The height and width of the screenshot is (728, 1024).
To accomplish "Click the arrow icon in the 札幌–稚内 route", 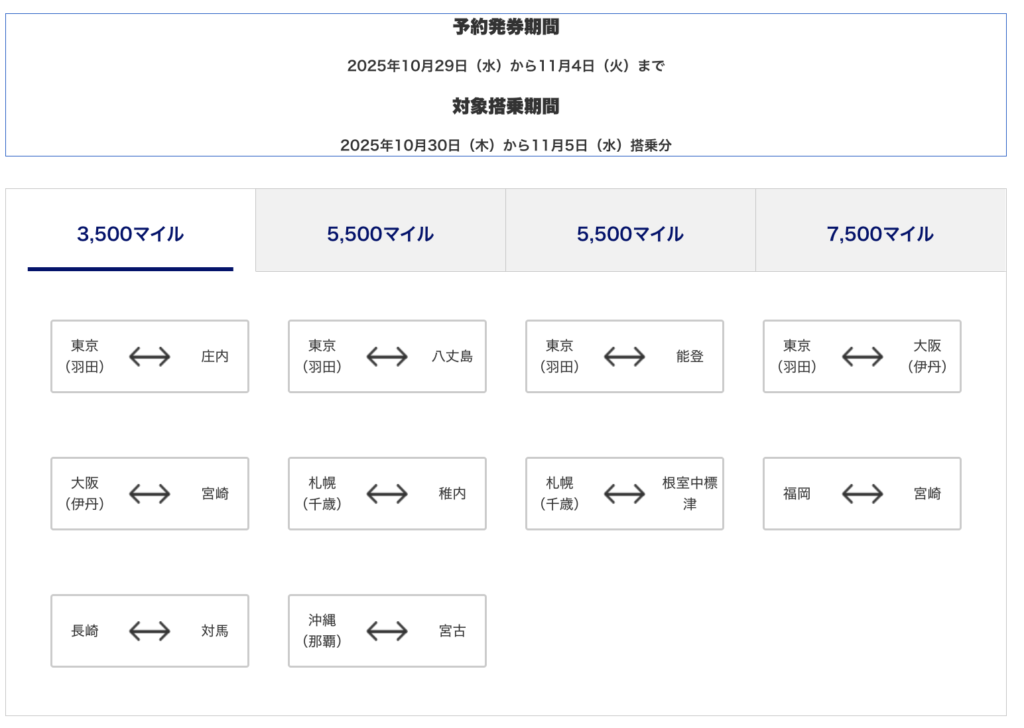I will pyautogui.click(x=387, y=494).
